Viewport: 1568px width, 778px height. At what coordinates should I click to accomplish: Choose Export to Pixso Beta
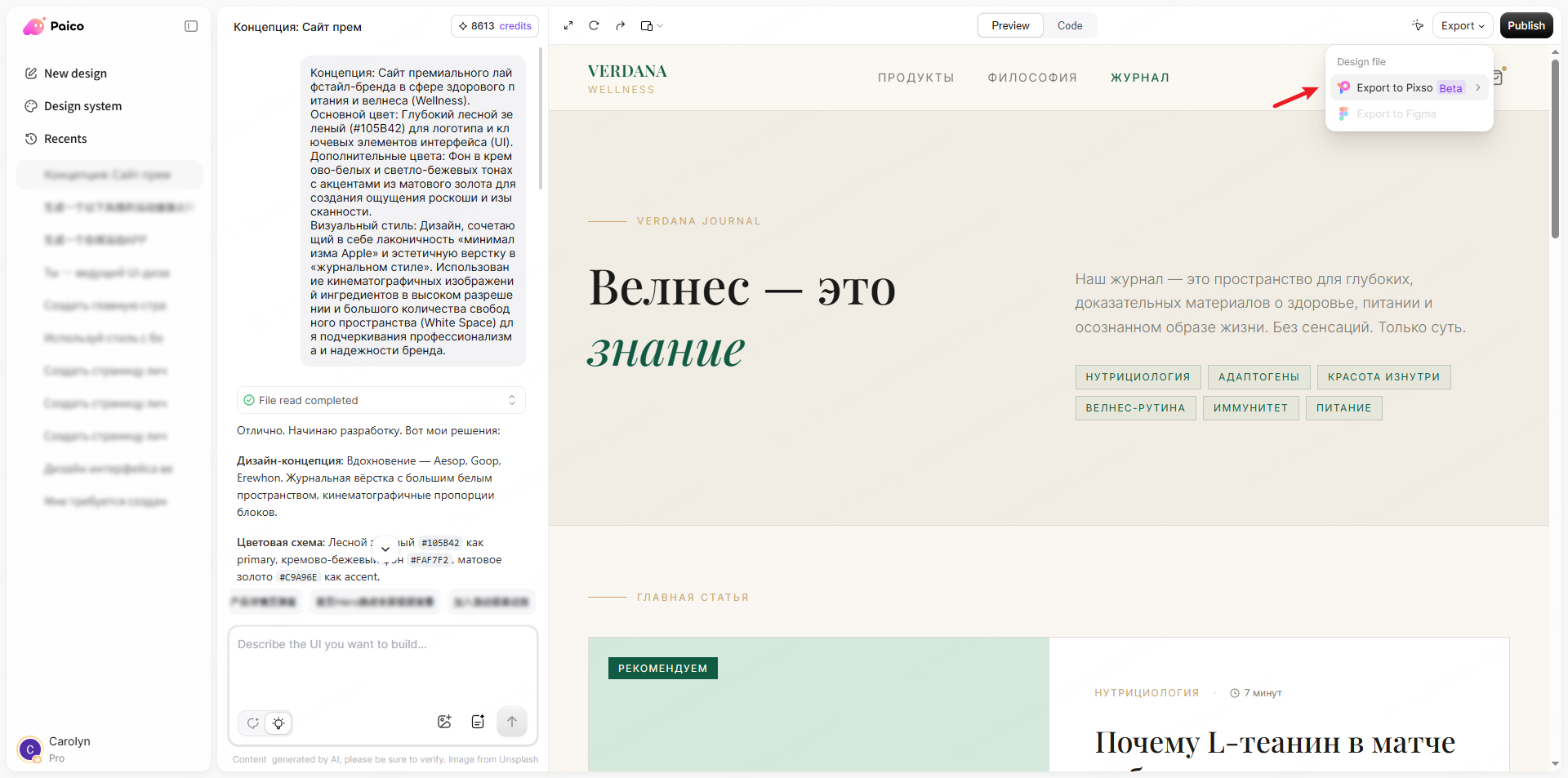(x=1409, y=88)
